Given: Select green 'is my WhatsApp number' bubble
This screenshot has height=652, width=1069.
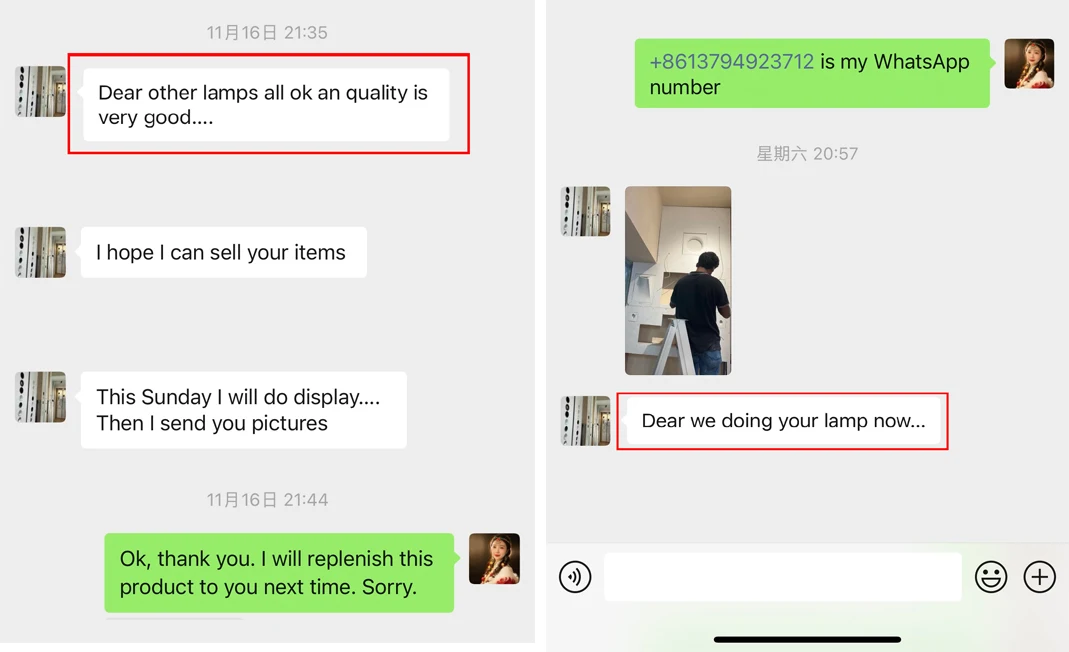Looking at the screenshot, I should click(812, 73).
